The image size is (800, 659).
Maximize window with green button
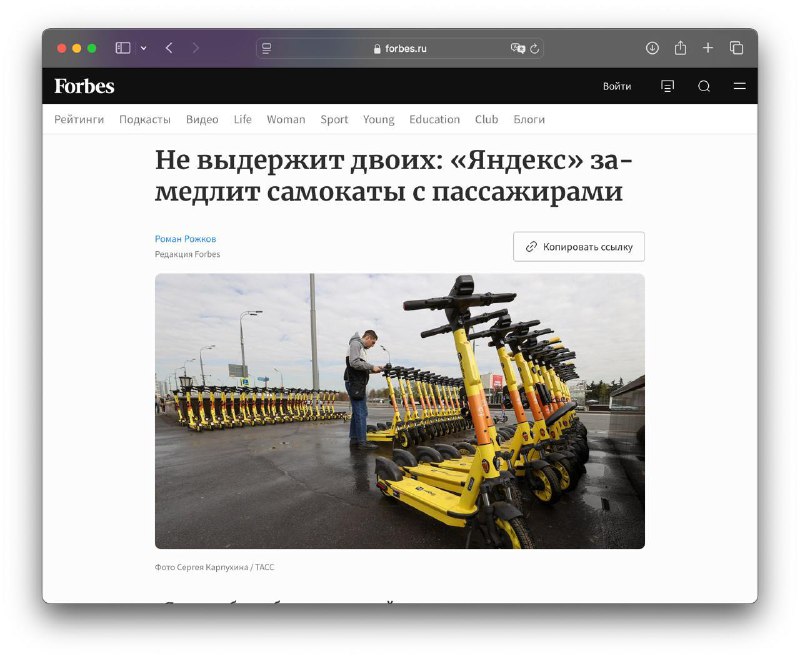coord(92,48)
